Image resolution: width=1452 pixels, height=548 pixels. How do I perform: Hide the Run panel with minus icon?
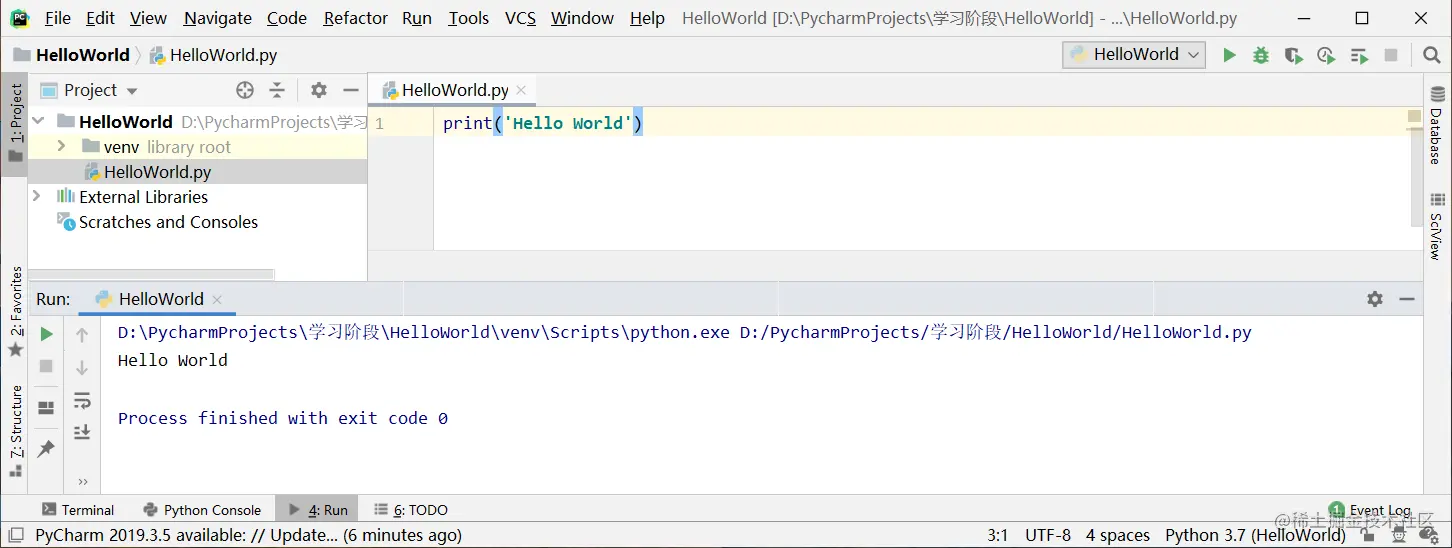coord(1407,299)
